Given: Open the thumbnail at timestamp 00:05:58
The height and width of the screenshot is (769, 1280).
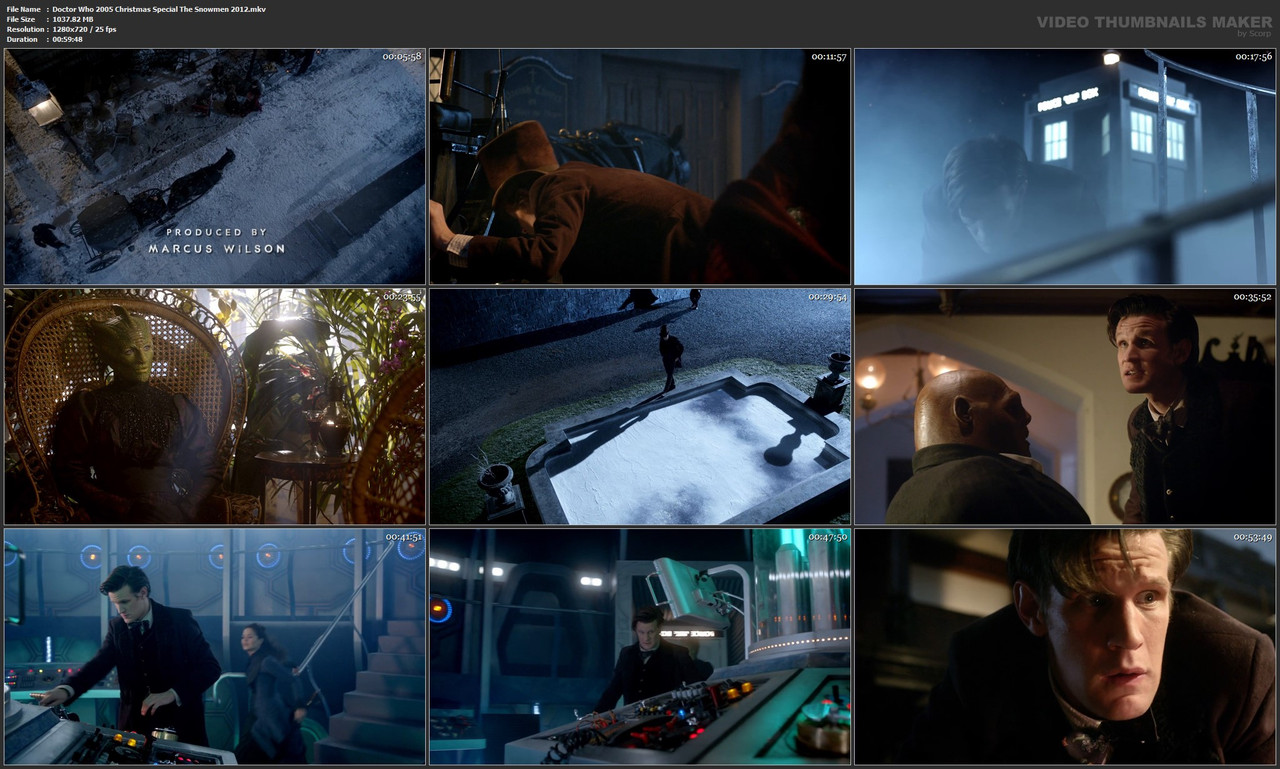Looking at the screenshot, I should (x=214, y=166).
